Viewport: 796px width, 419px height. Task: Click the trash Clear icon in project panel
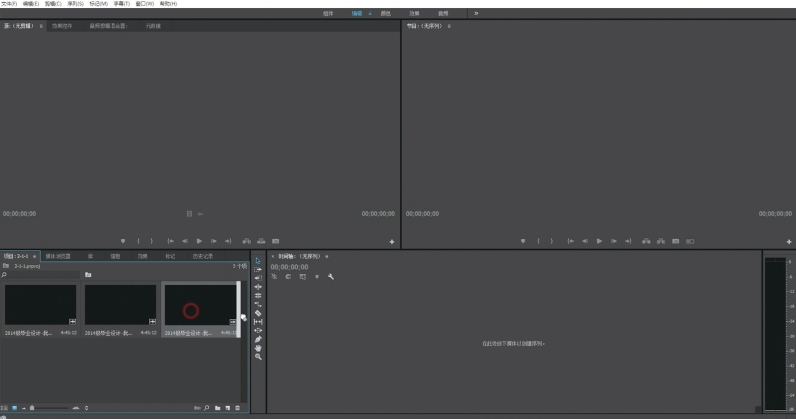(238, 408)
